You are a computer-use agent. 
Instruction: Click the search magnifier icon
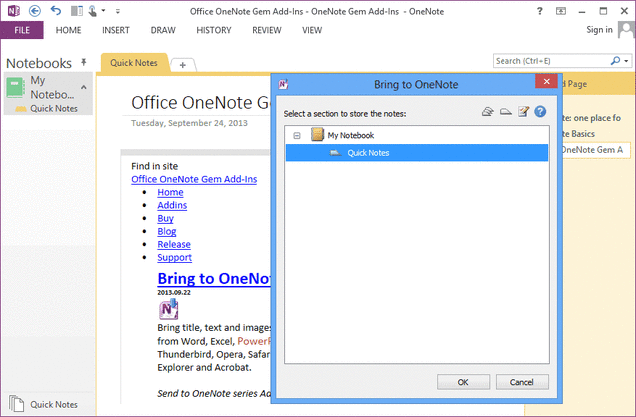615,61
